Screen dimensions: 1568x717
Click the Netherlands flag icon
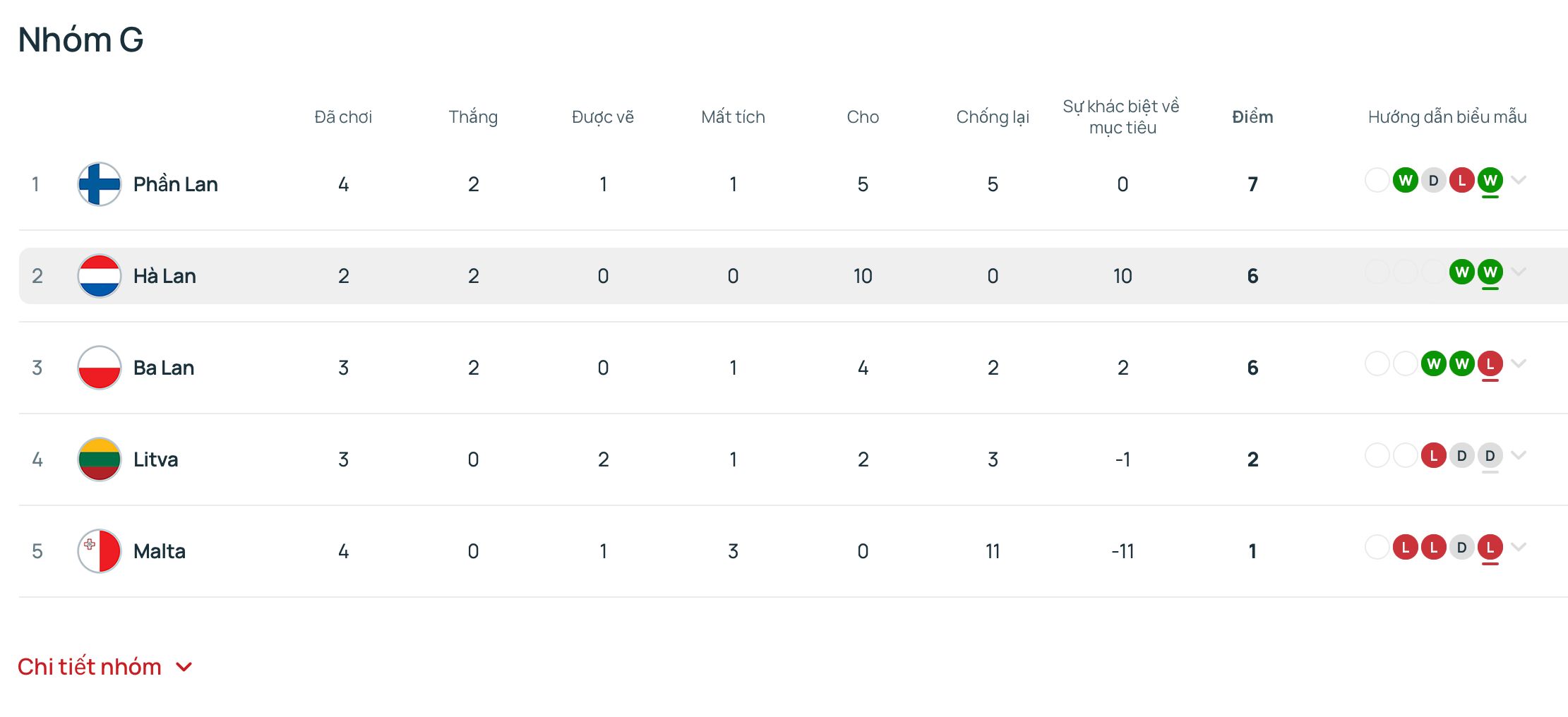pyautogui.click(x=100, y=276)
